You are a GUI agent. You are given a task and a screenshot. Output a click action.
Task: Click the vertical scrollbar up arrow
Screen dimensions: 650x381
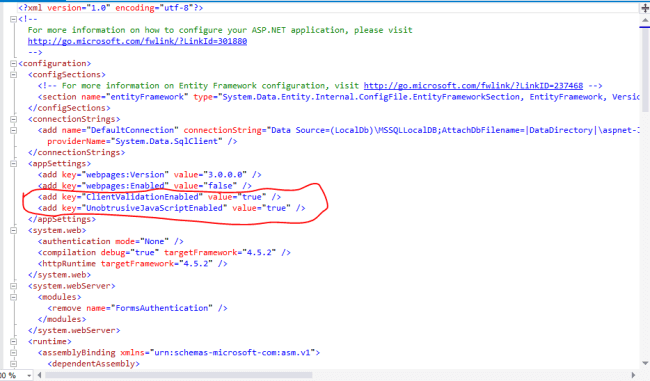[x=645, y=20]
